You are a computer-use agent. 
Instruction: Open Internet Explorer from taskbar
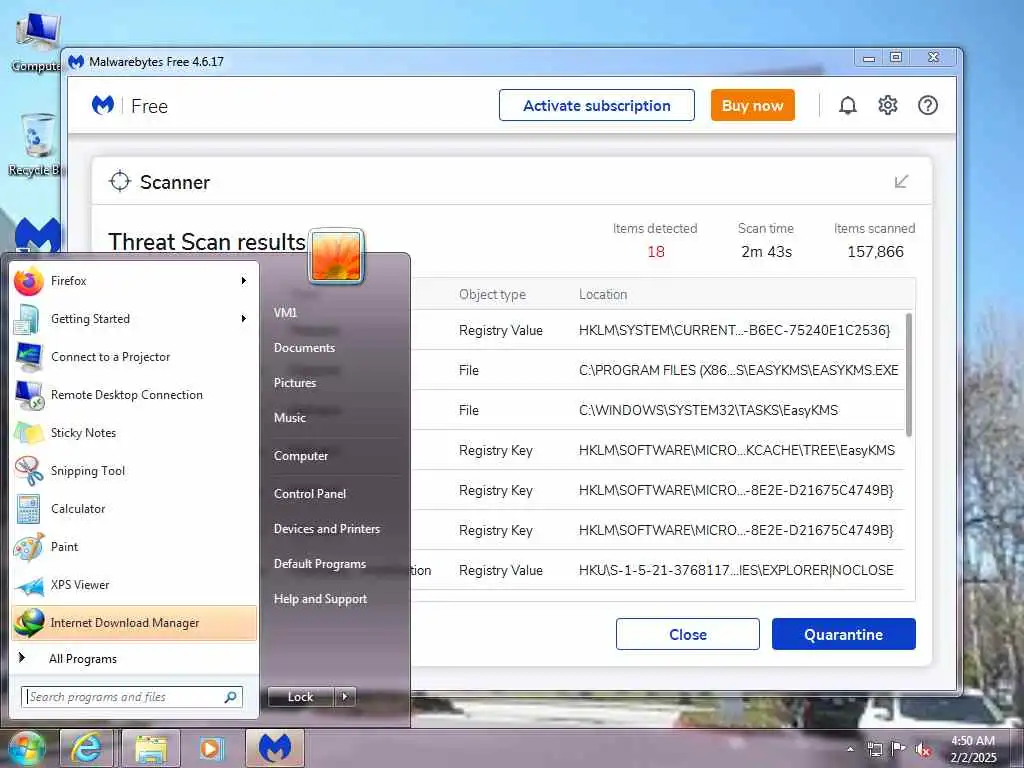click(86, 748)
